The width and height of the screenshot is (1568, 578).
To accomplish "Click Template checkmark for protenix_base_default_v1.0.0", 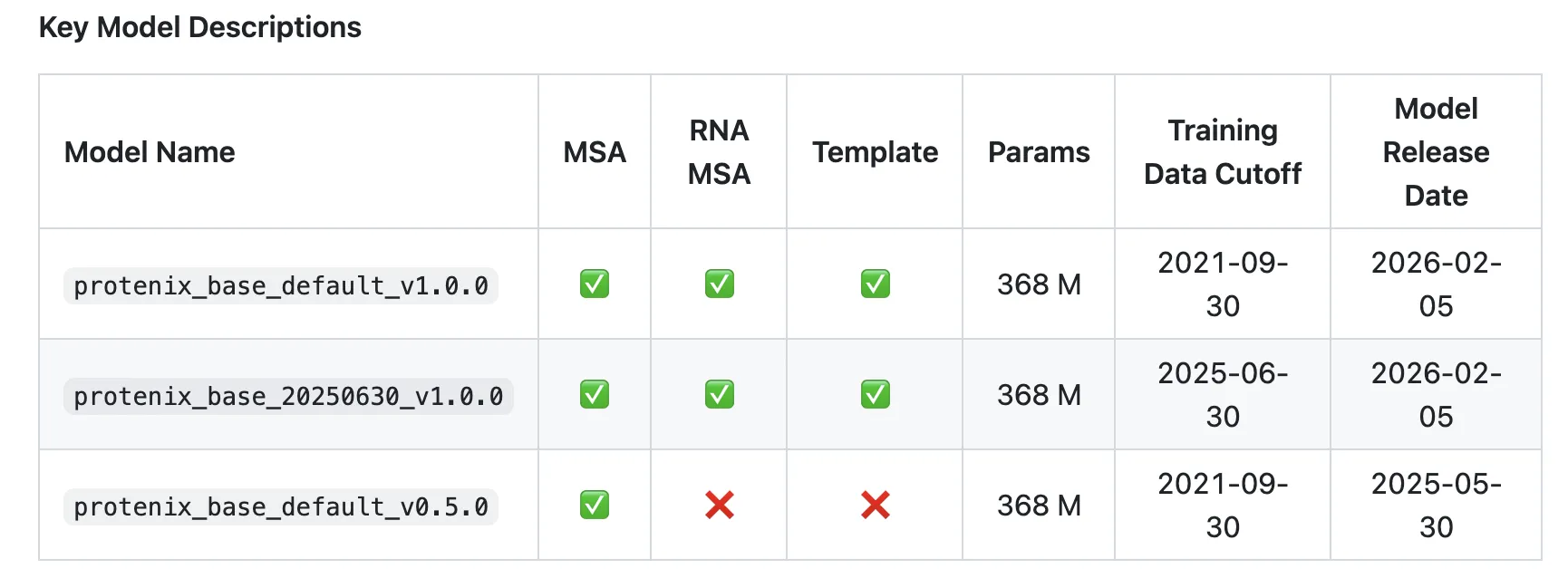I will point(876,284).
